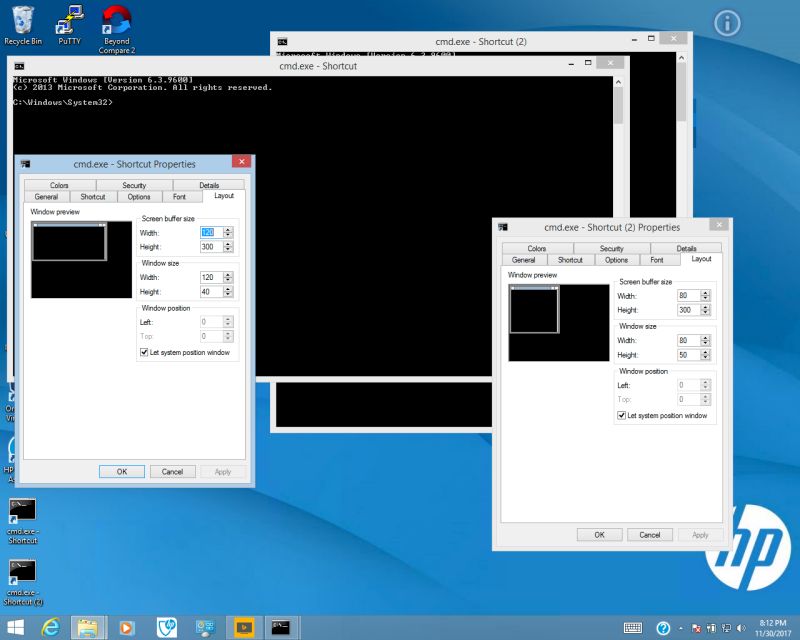
Task: Click the Windows Start button
Action: [15, 628]
